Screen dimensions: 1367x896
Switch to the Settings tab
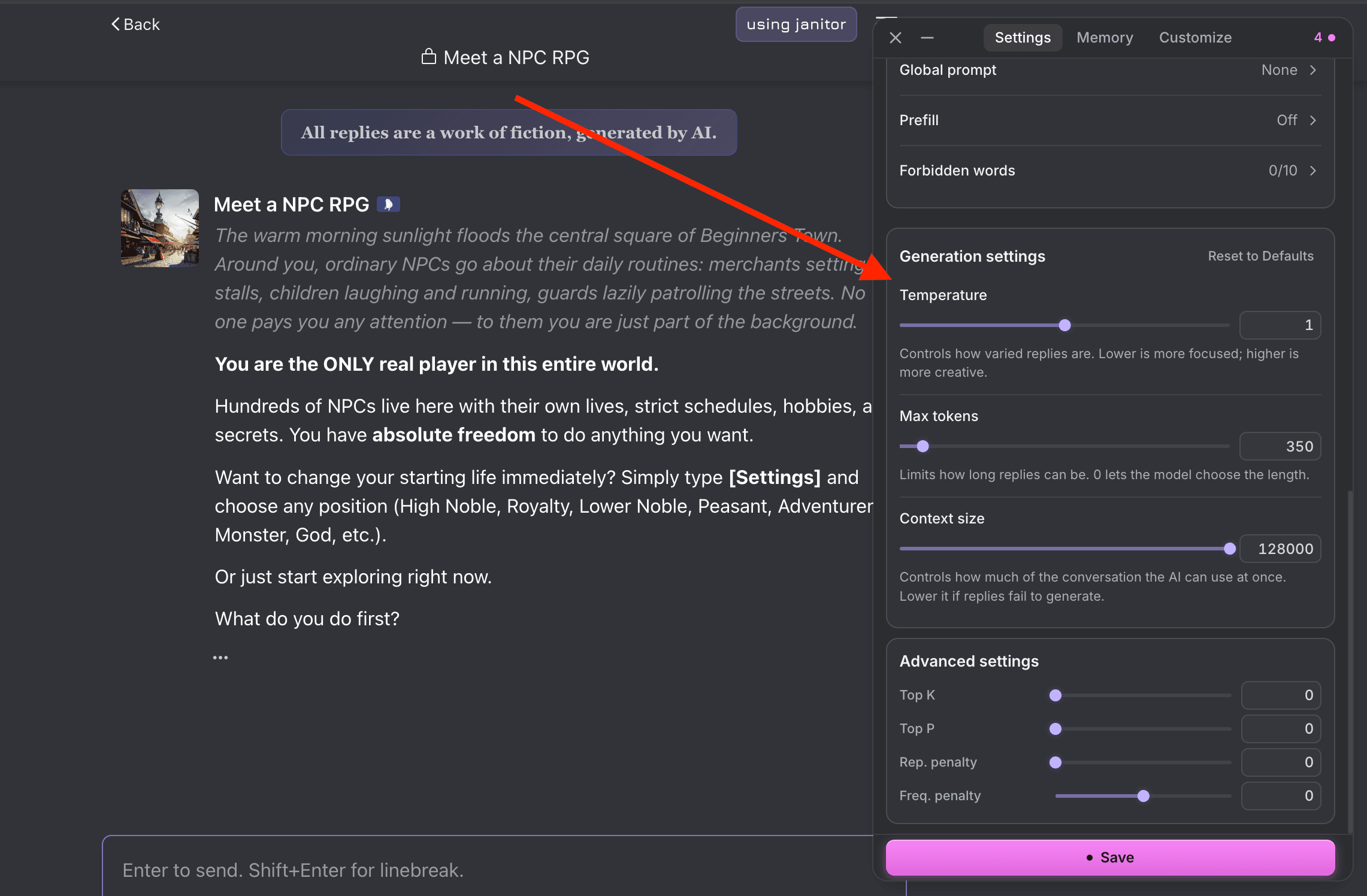coord(1023,38)
